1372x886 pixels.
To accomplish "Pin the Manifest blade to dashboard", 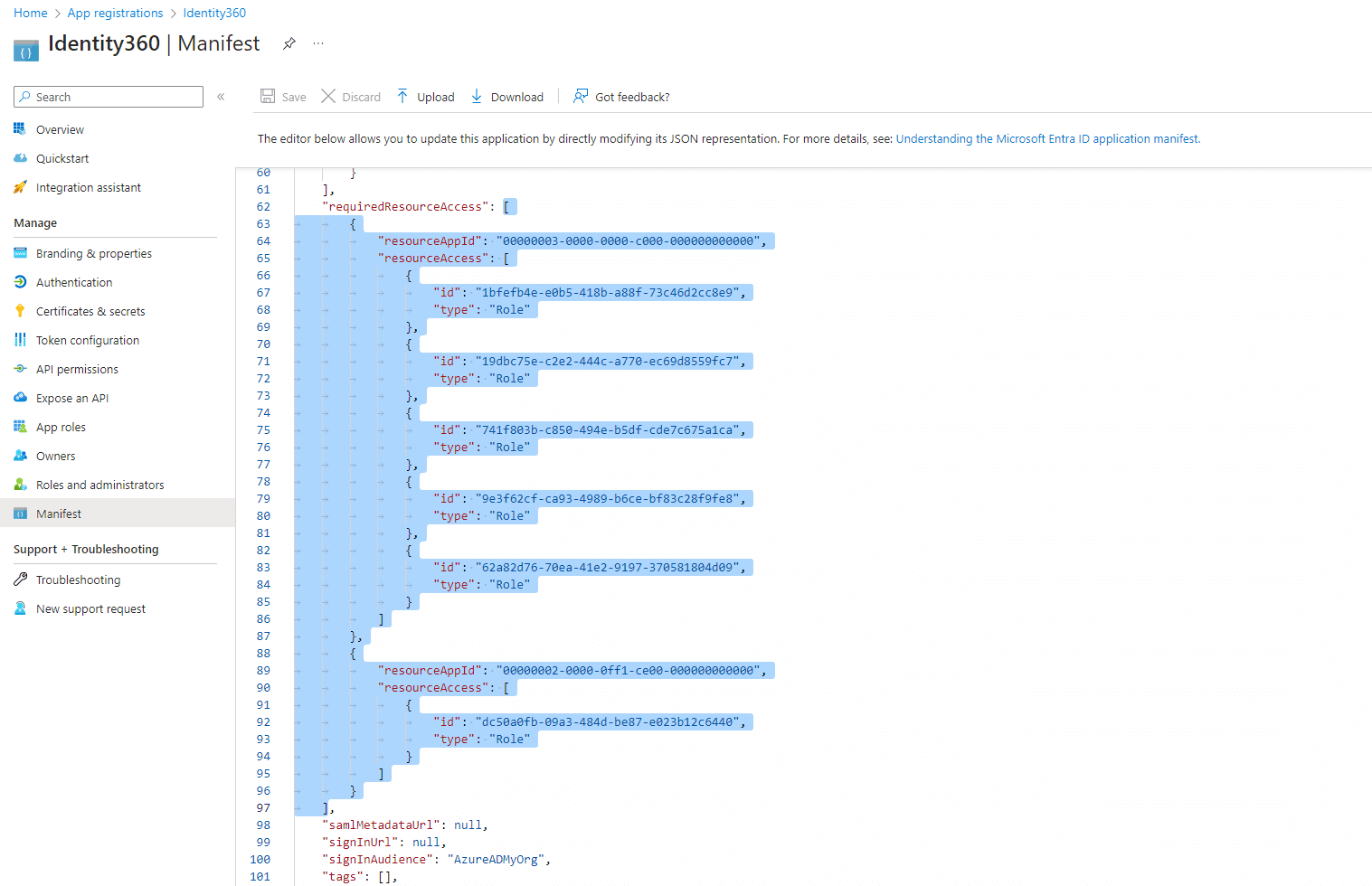I will [x=289, y=43].
